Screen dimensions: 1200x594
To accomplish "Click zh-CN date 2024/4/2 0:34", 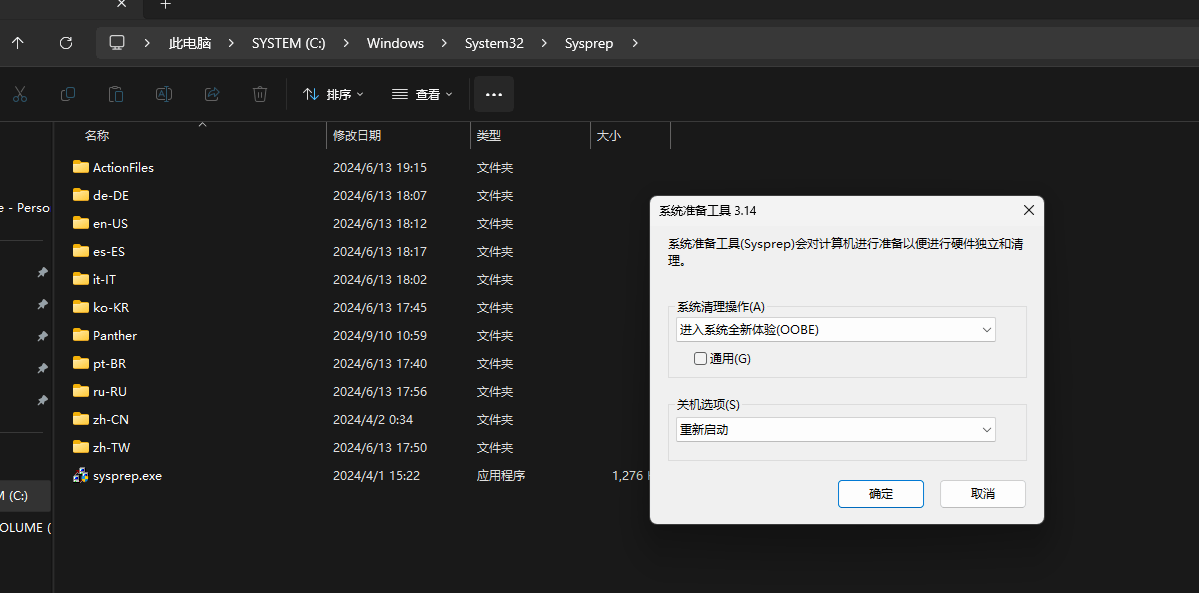I will pos(373,420).
